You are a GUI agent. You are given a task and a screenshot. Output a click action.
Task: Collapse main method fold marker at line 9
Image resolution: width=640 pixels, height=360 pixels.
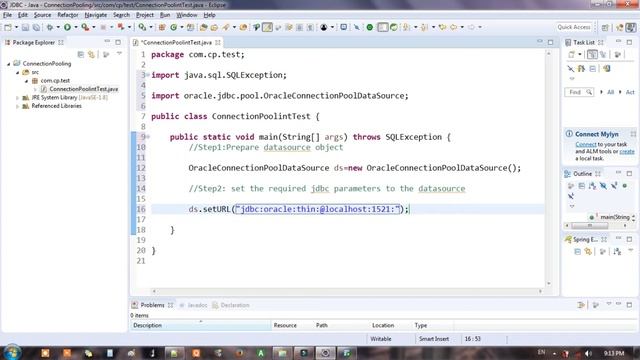click(148, 137)
